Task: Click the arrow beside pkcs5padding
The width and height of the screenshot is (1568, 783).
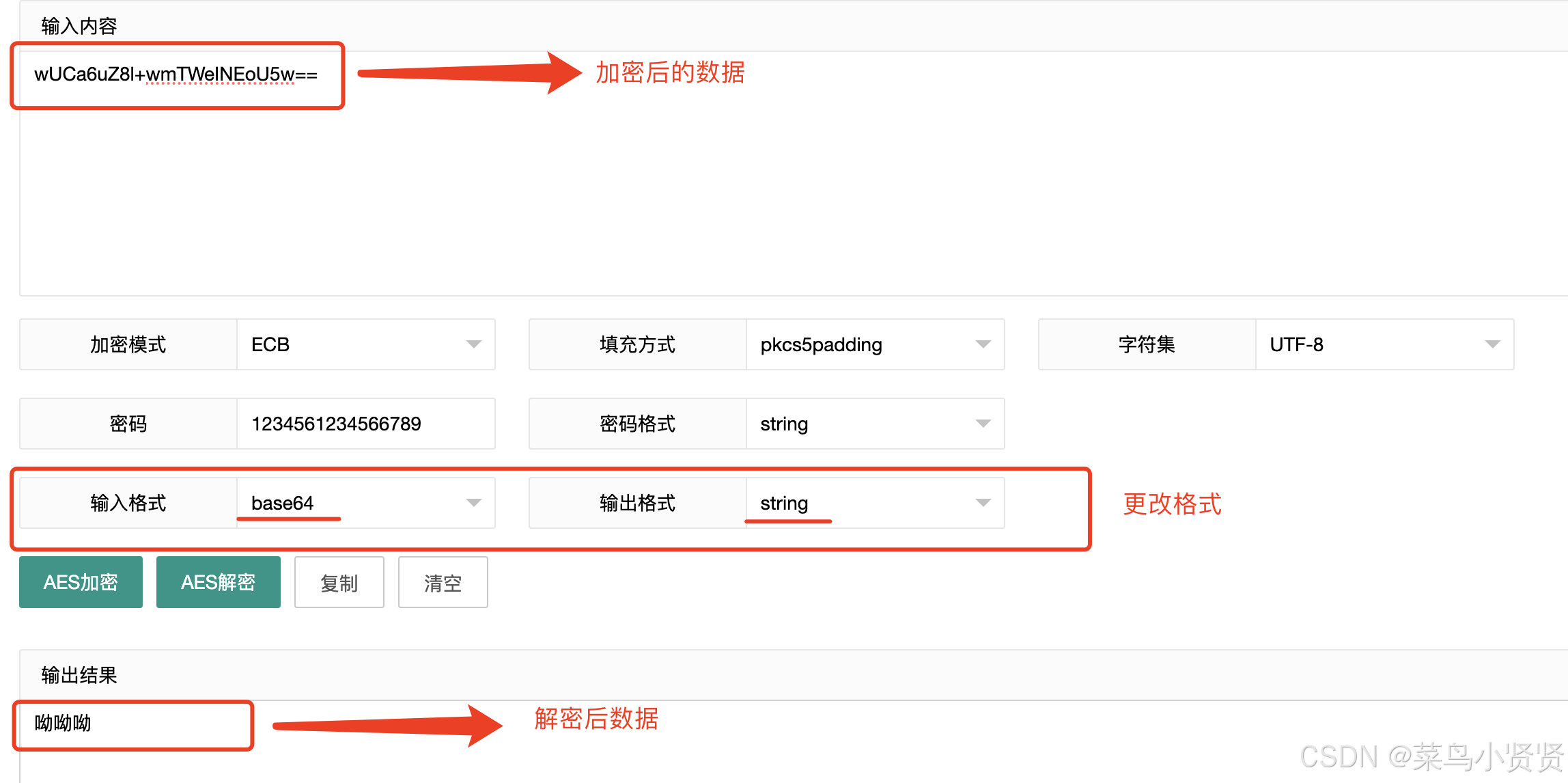Action: (x=983, y=344)
